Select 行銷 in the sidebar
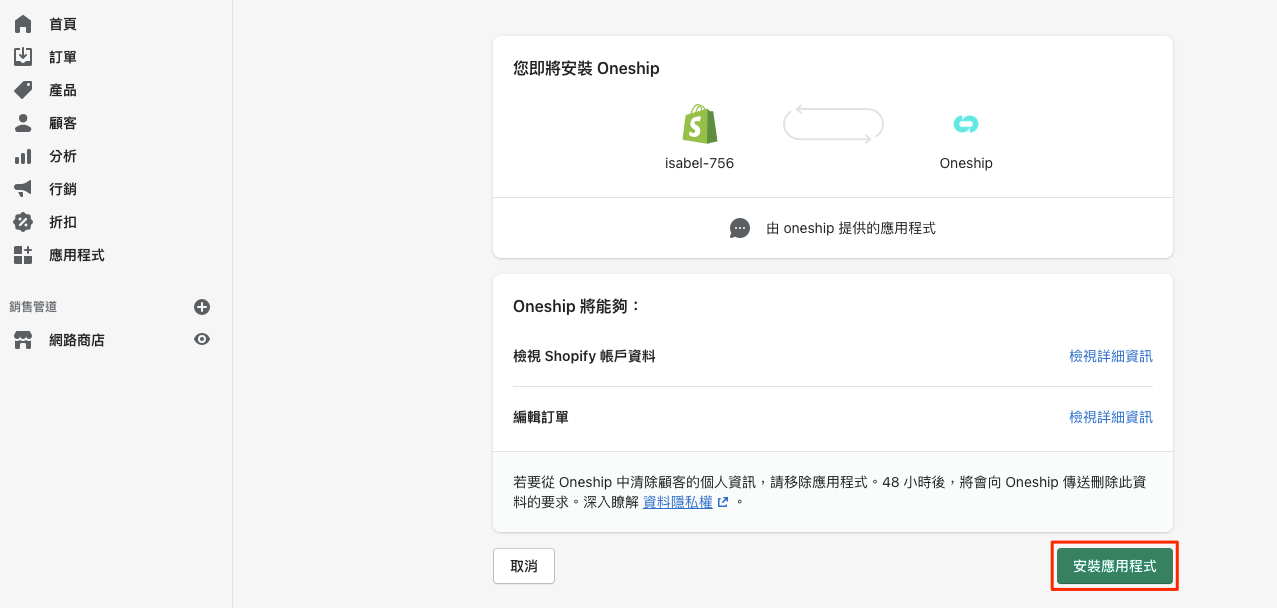The image size is (1277, 608). point(63,189)
